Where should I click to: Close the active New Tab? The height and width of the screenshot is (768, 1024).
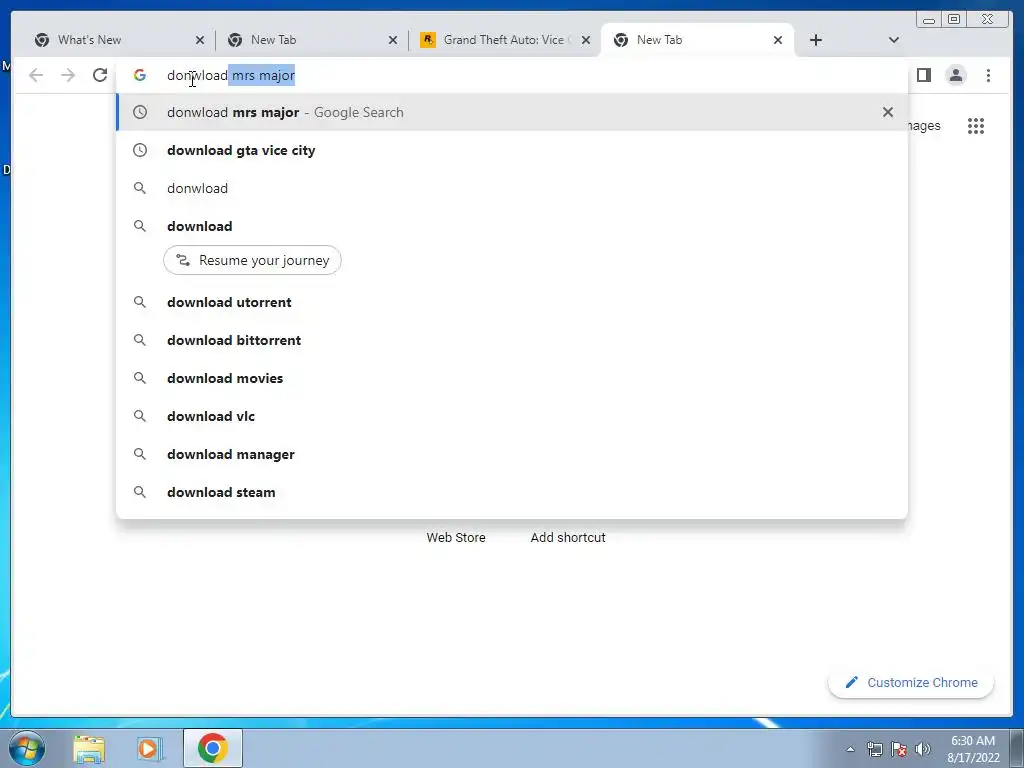[x=778, y=40]
